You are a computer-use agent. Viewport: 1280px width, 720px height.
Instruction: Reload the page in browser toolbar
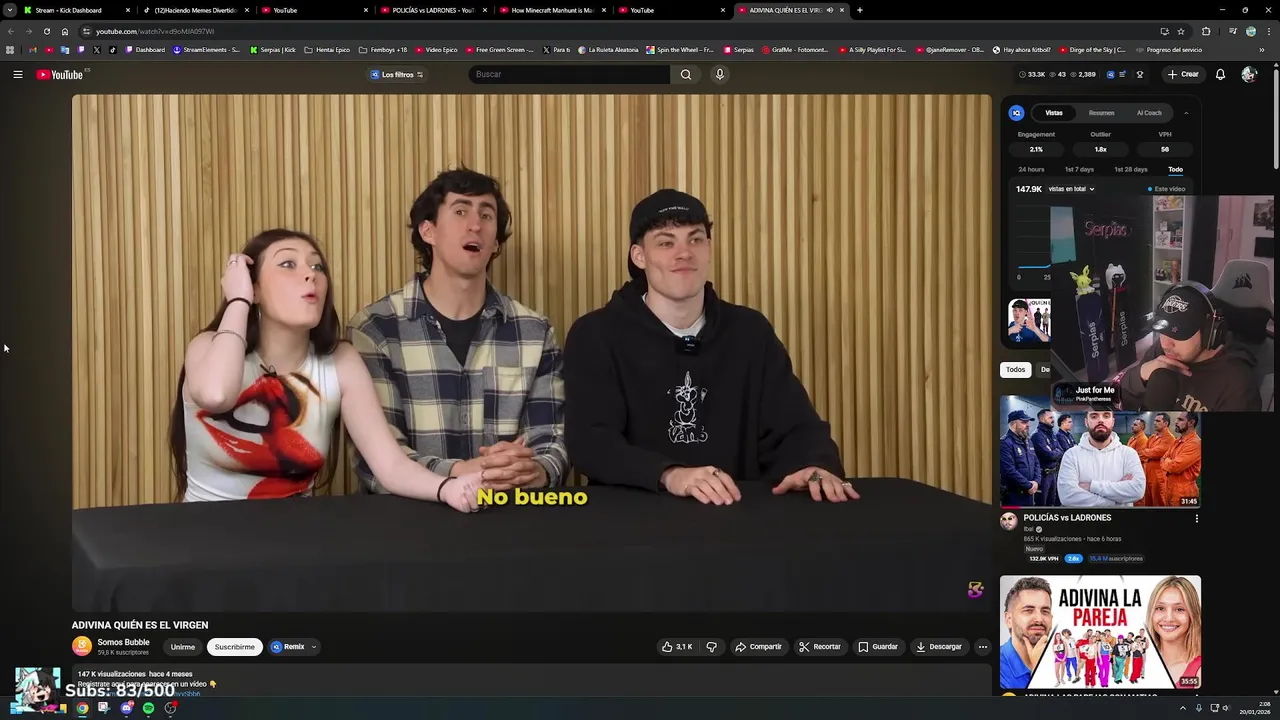pos(46,31)
